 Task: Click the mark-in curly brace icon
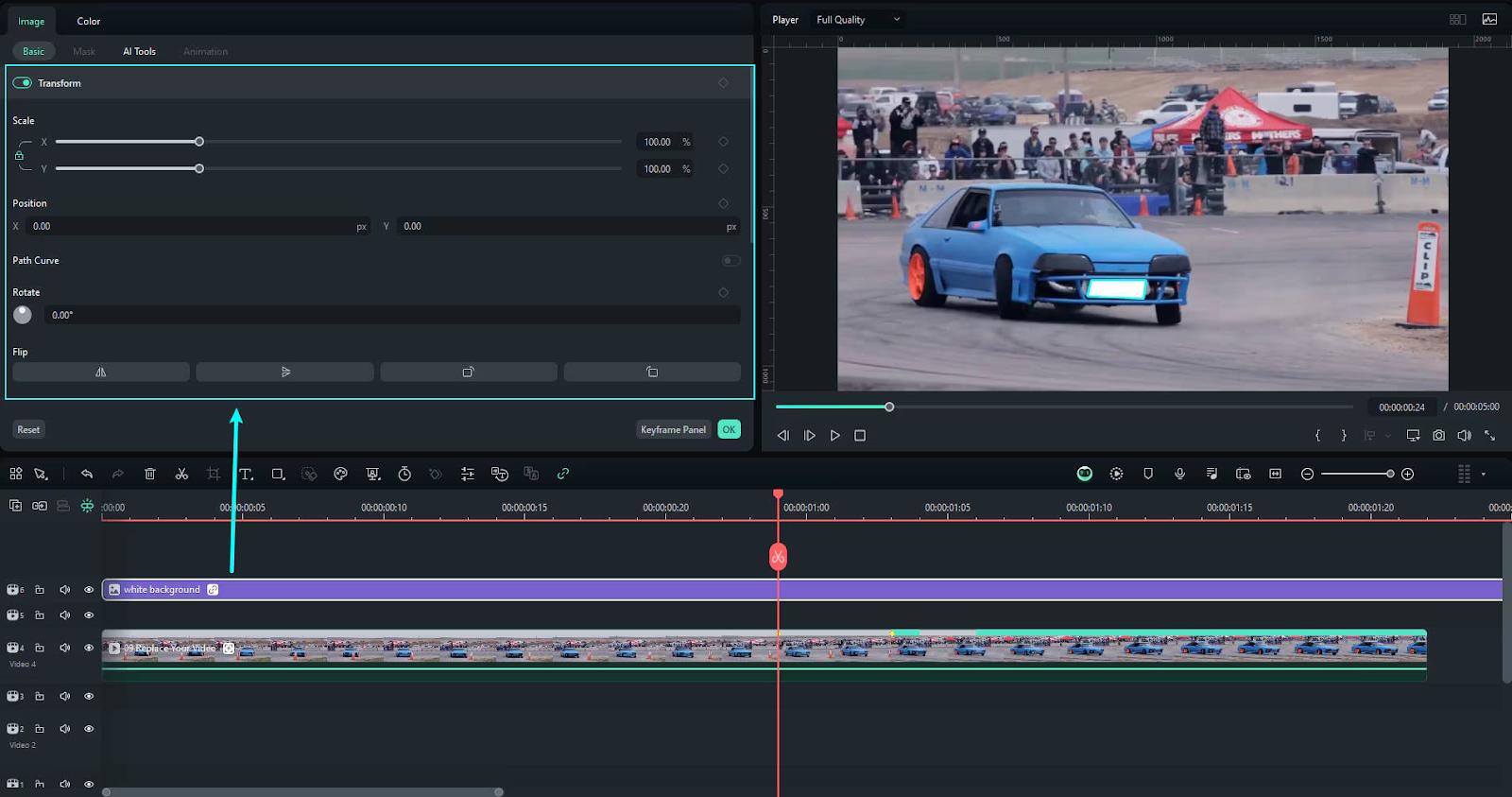[x=1317, y=435]
